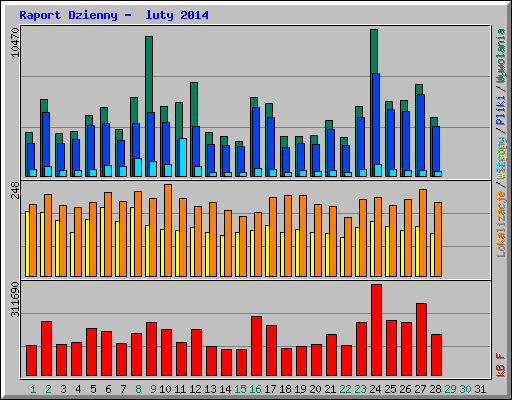This screenshot has height=400, width=512.
Task: Click the red bar for day 27
Action: (421, 339)
